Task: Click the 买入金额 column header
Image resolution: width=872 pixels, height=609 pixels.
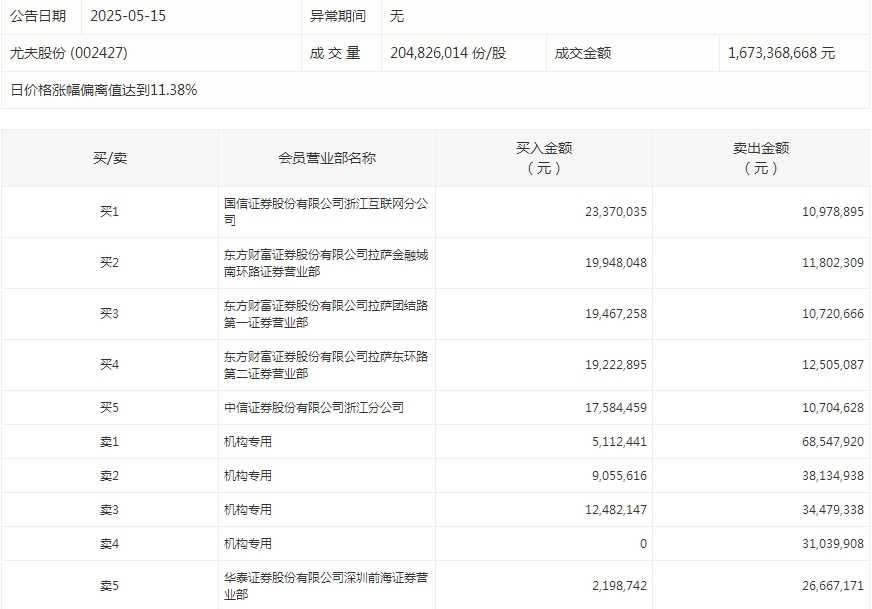Action: [x=544, y=158]
